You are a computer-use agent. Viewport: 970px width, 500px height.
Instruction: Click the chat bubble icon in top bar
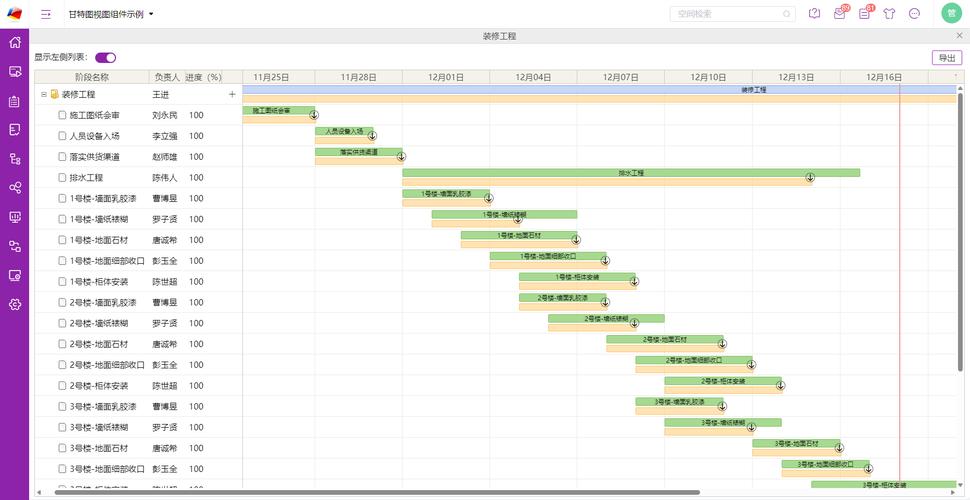point(914,14)
